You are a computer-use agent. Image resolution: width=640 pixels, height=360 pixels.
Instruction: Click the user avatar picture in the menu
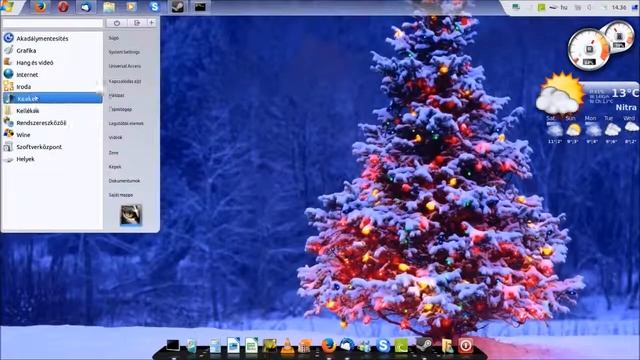[x=131, y=215]
